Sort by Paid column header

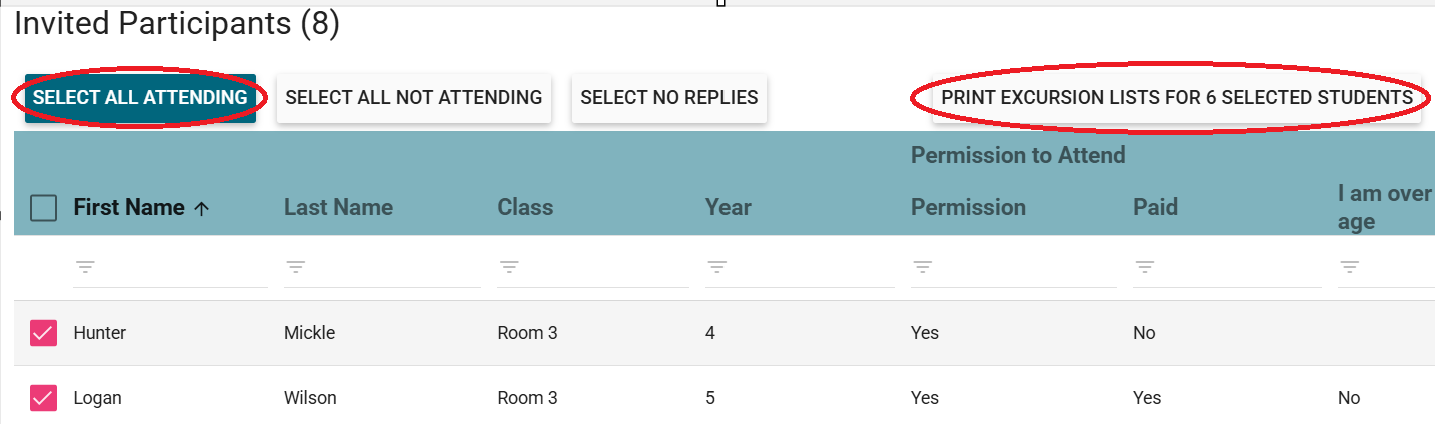[1155, 208]
